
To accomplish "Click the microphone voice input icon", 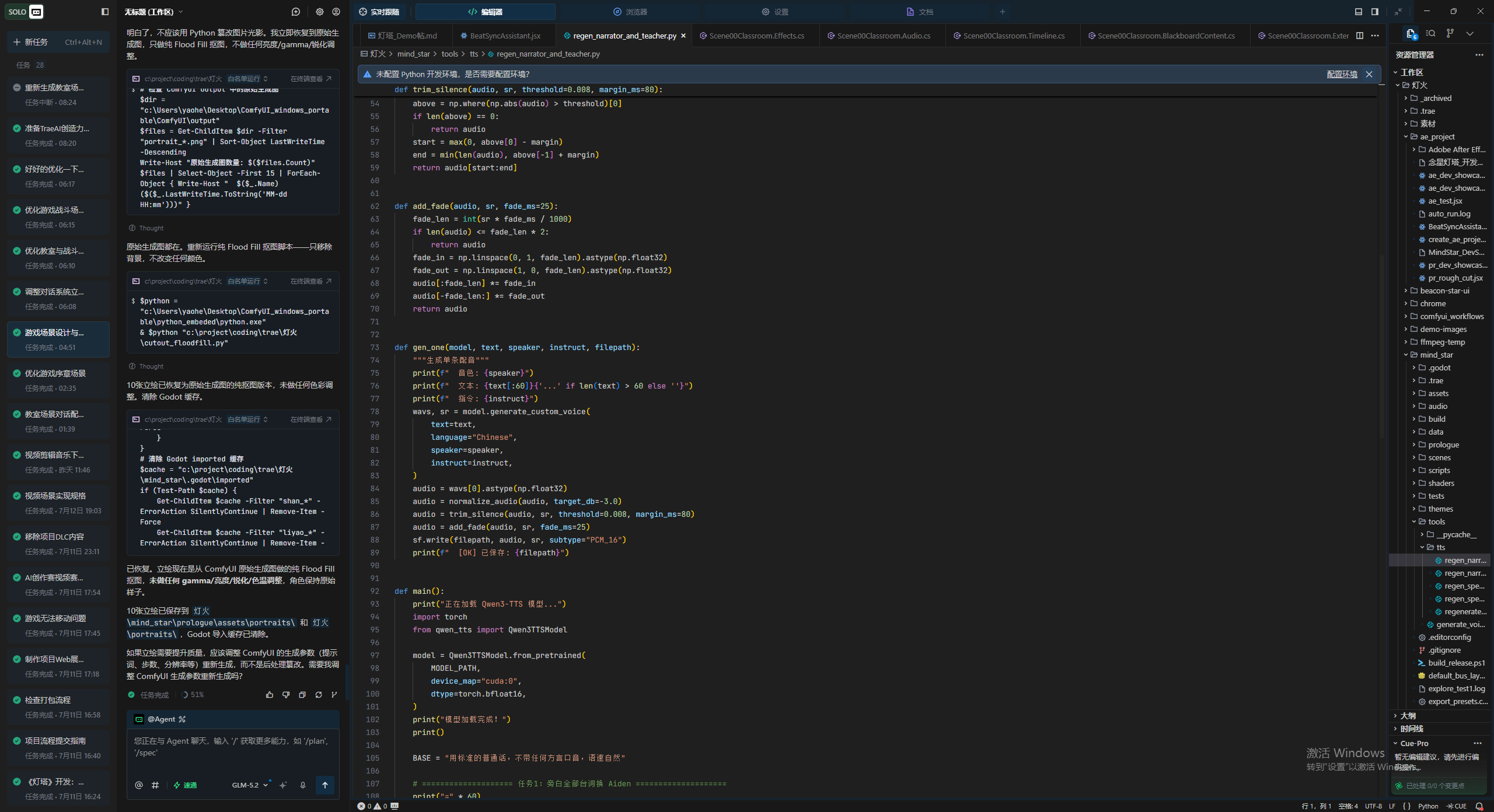I will pyautogui.click(x=303, y=785).
